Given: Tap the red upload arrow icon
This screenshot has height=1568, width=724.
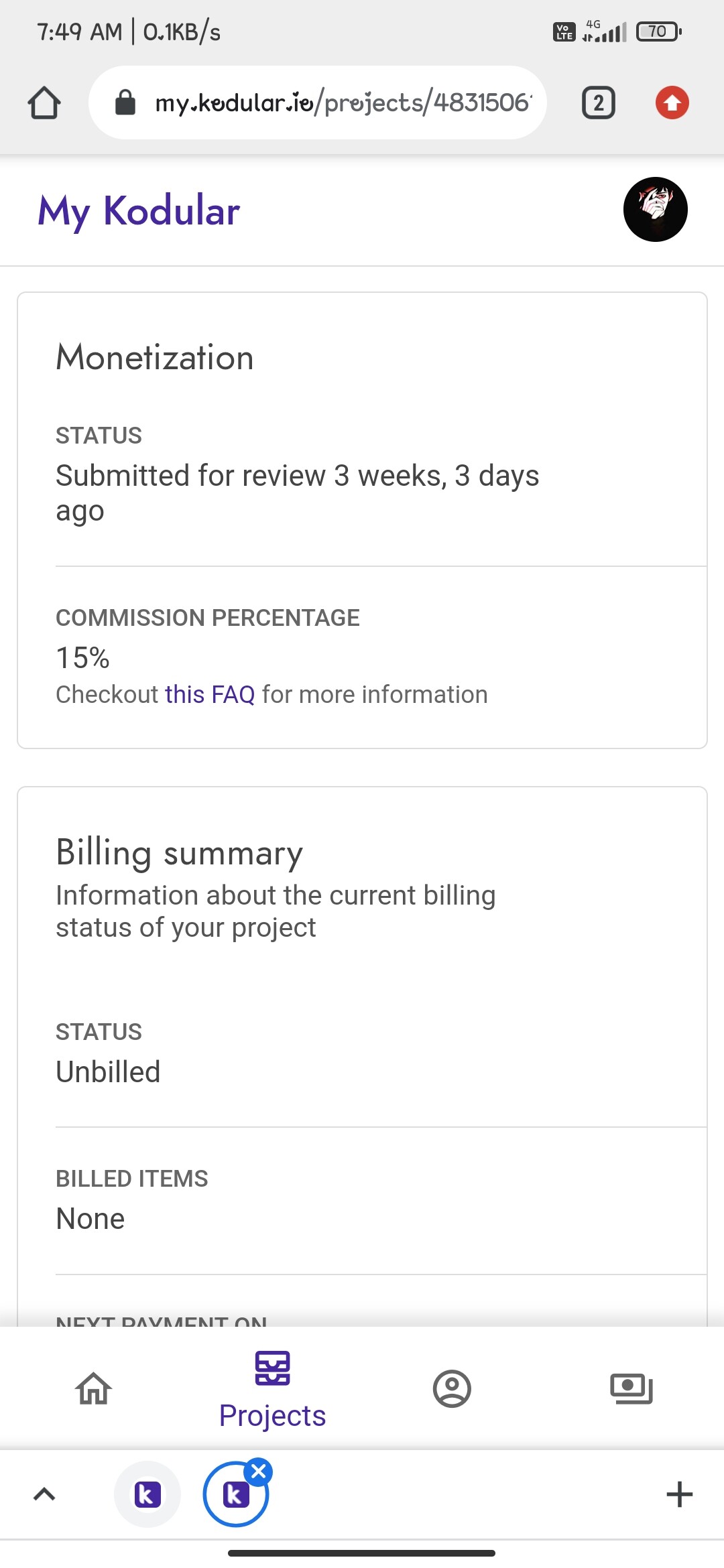Looking at the screenshot, I should click(x=672, y=103).
